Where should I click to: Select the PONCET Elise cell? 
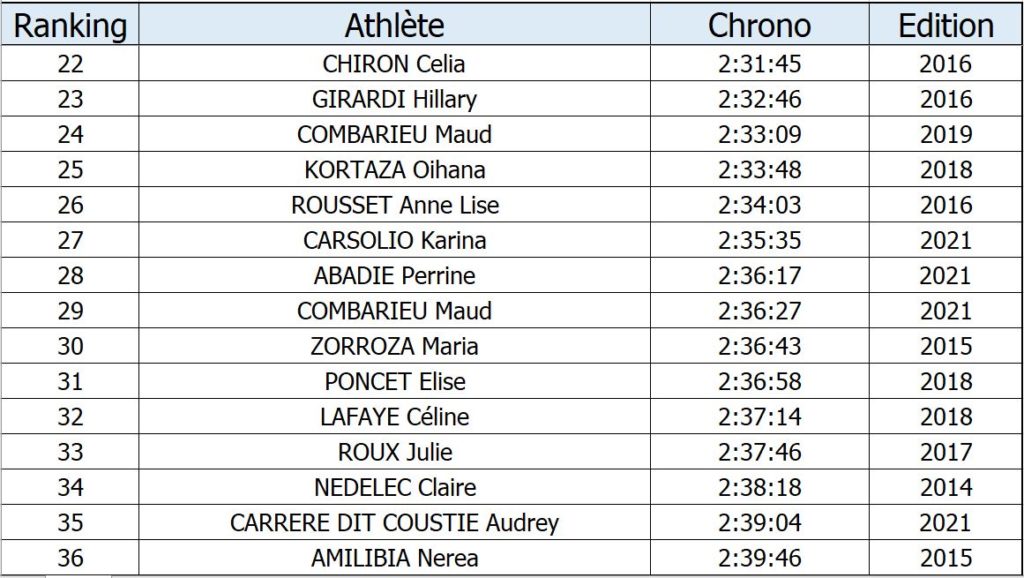394,381
